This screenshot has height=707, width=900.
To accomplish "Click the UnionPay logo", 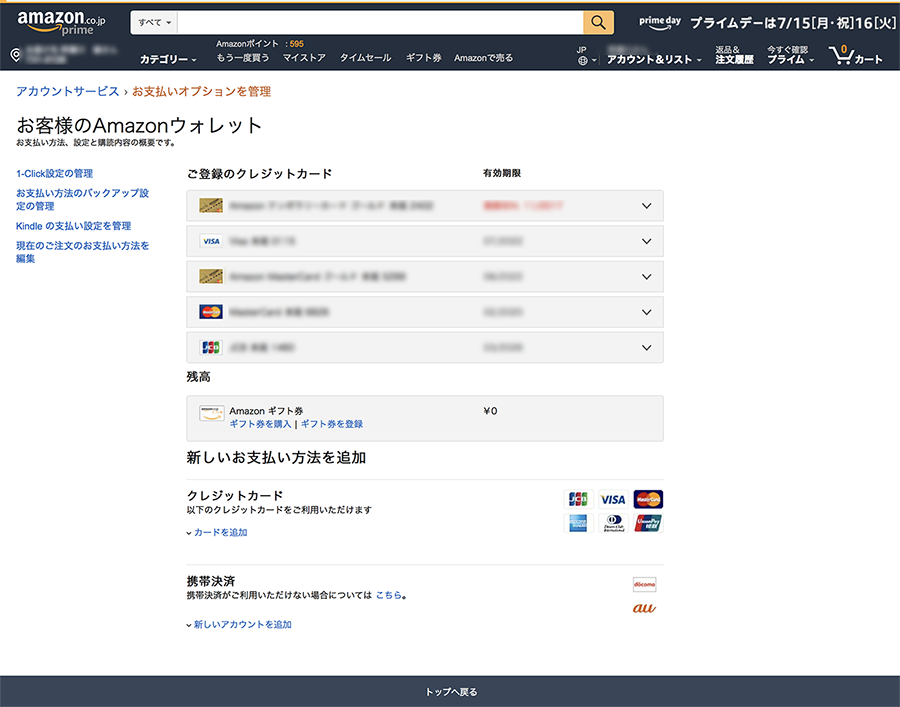I will click(648, 523).
